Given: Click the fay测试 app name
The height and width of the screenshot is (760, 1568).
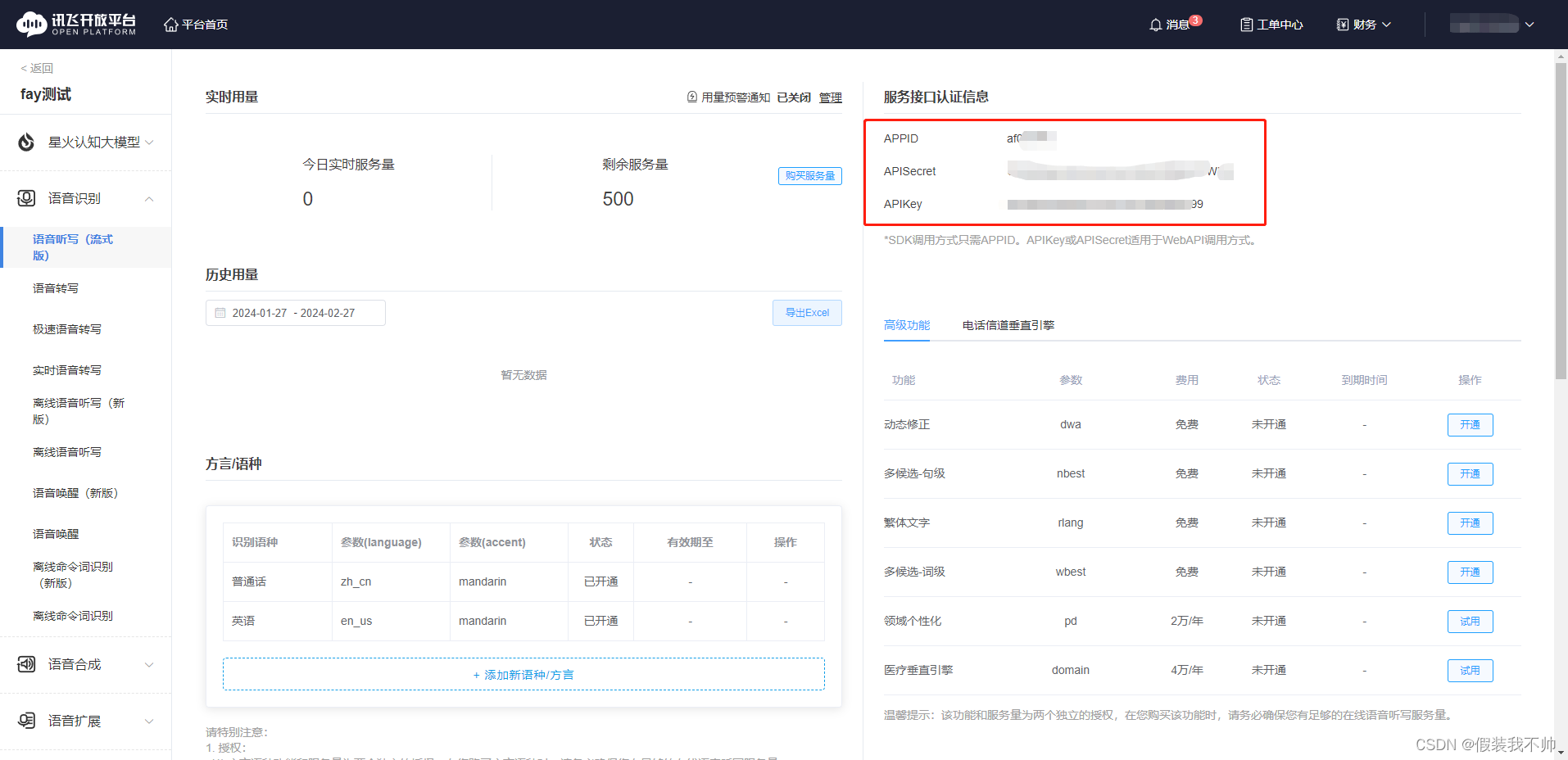Looking at the screenshot, I should (46, 94).
